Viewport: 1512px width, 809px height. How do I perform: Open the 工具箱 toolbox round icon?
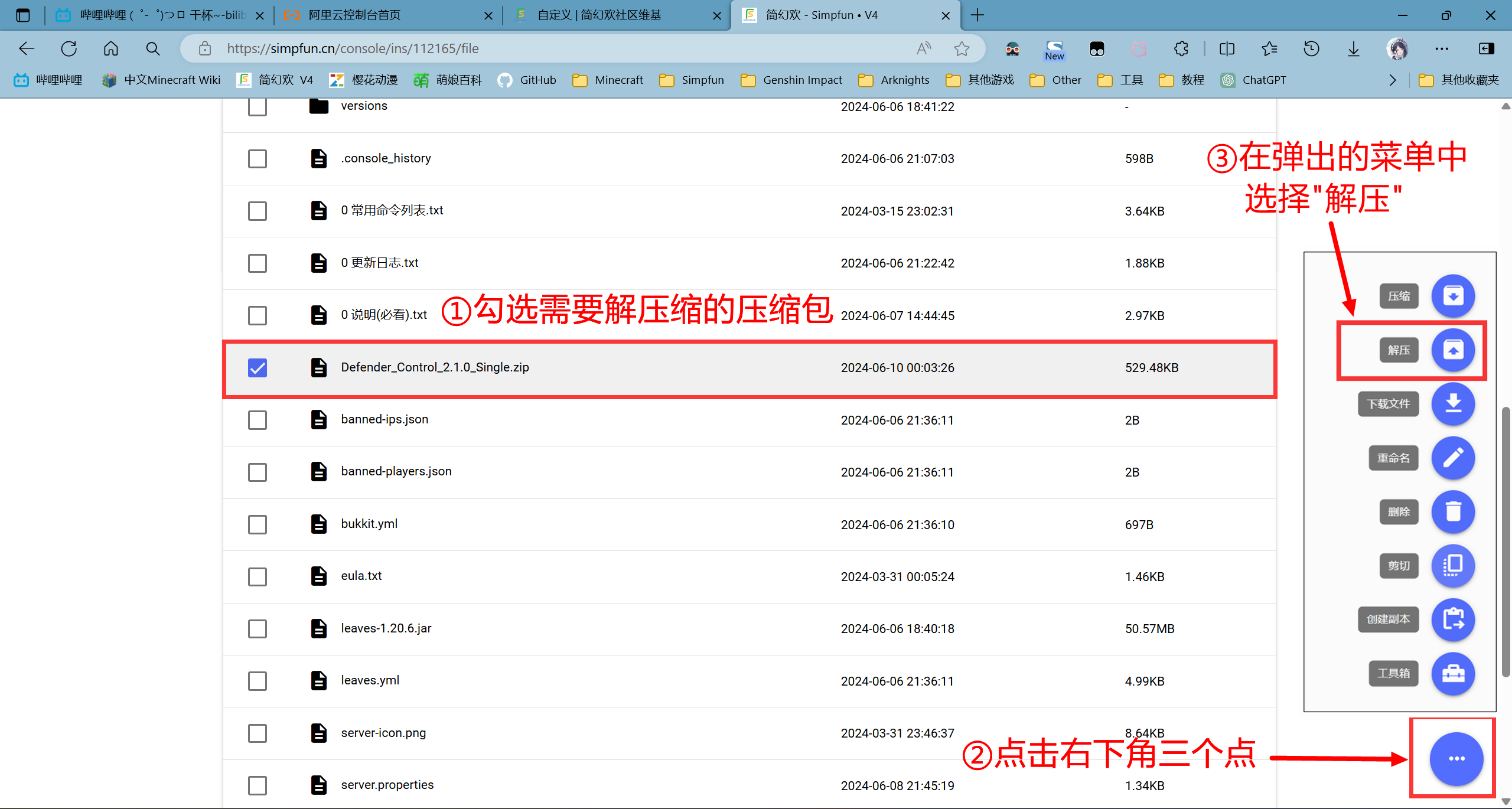(x=1453, y=673)
